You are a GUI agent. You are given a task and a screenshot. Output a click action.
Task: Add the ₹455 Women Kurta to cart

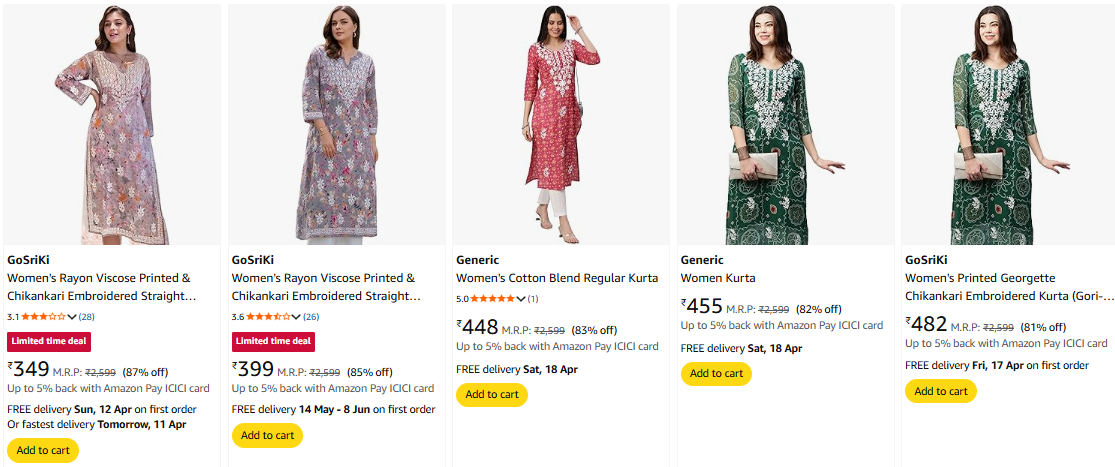[x=716, y=373]
